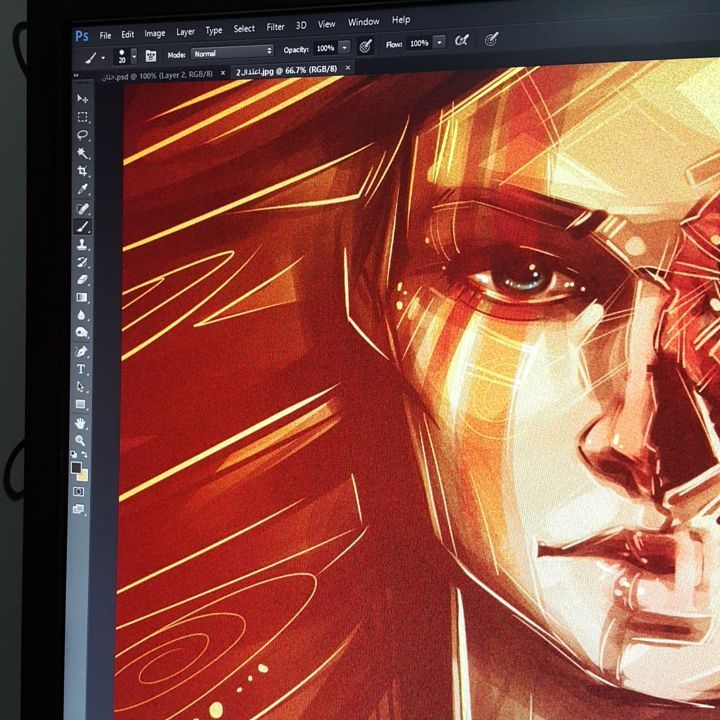720x720 pixels.
Task: Open the Layer menu
Action: point(186,32)
